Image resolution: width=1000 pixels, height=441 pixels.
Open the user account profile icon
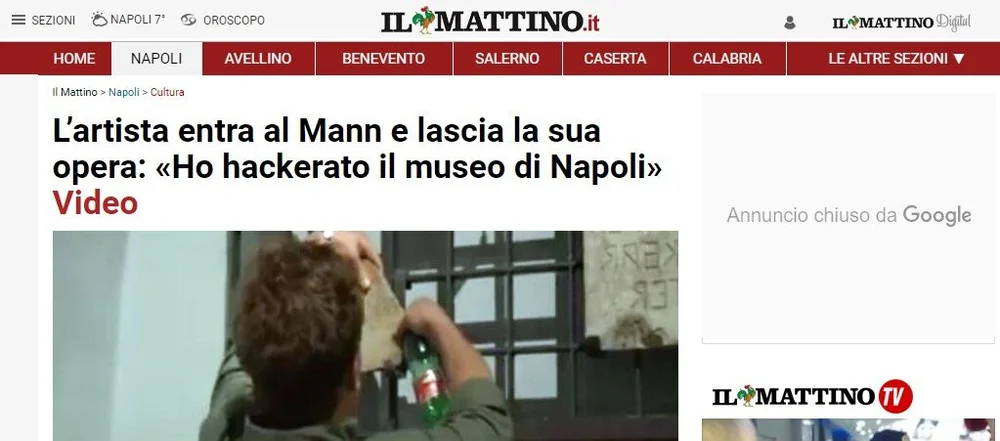(790, 23)
